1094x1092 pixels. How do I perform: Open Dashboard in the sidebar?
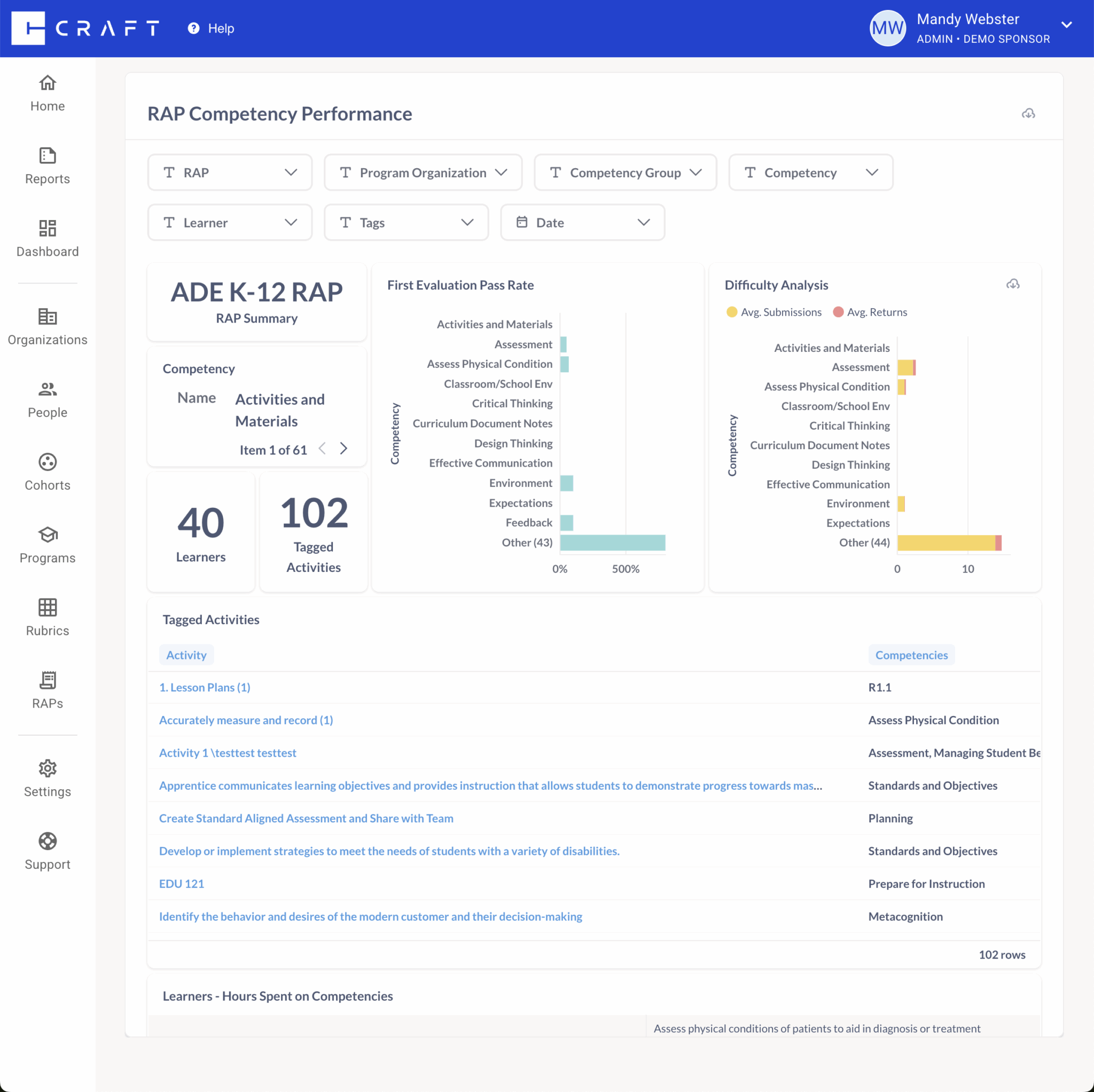pos(48,239)
